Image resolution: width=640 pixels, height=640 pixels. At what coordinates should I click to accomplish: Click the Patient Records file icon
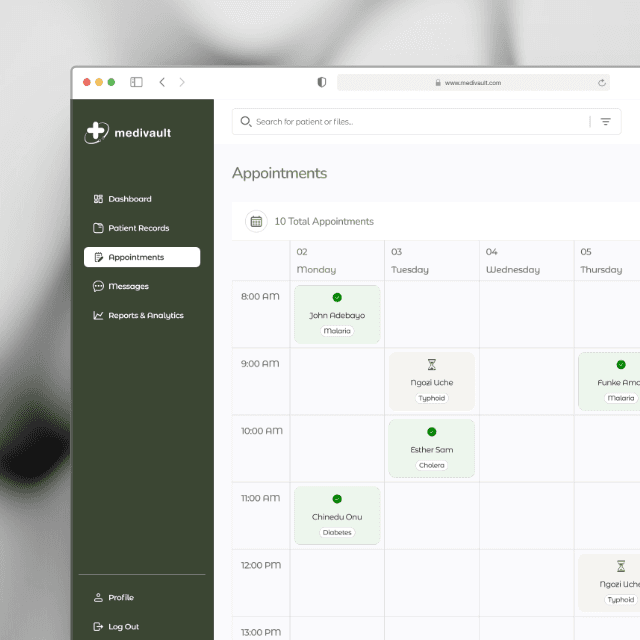click(x=98, y=228)
